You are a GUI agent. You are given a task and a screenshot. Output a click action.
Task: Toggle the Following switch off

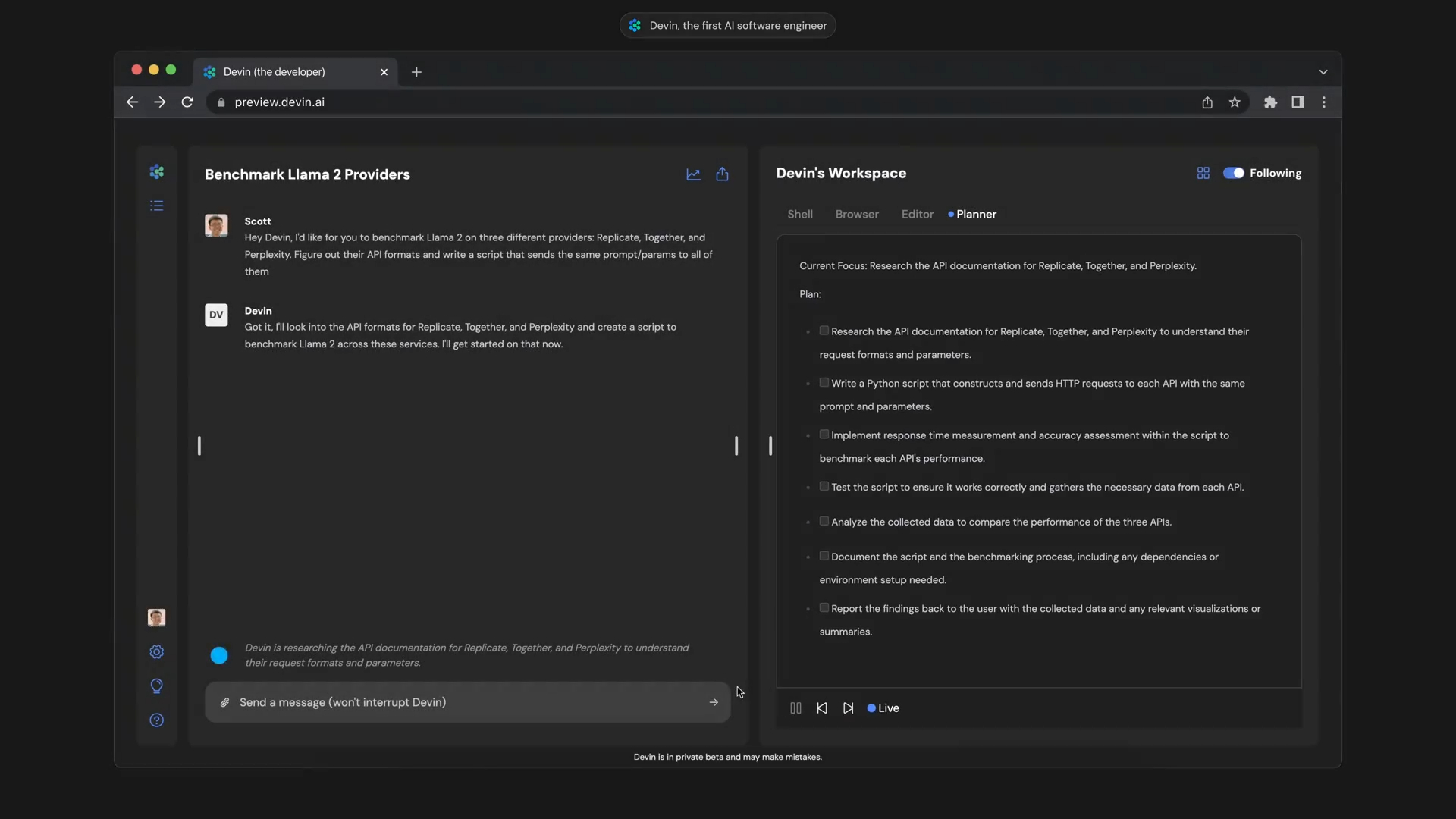click(x=1233, y=174)
